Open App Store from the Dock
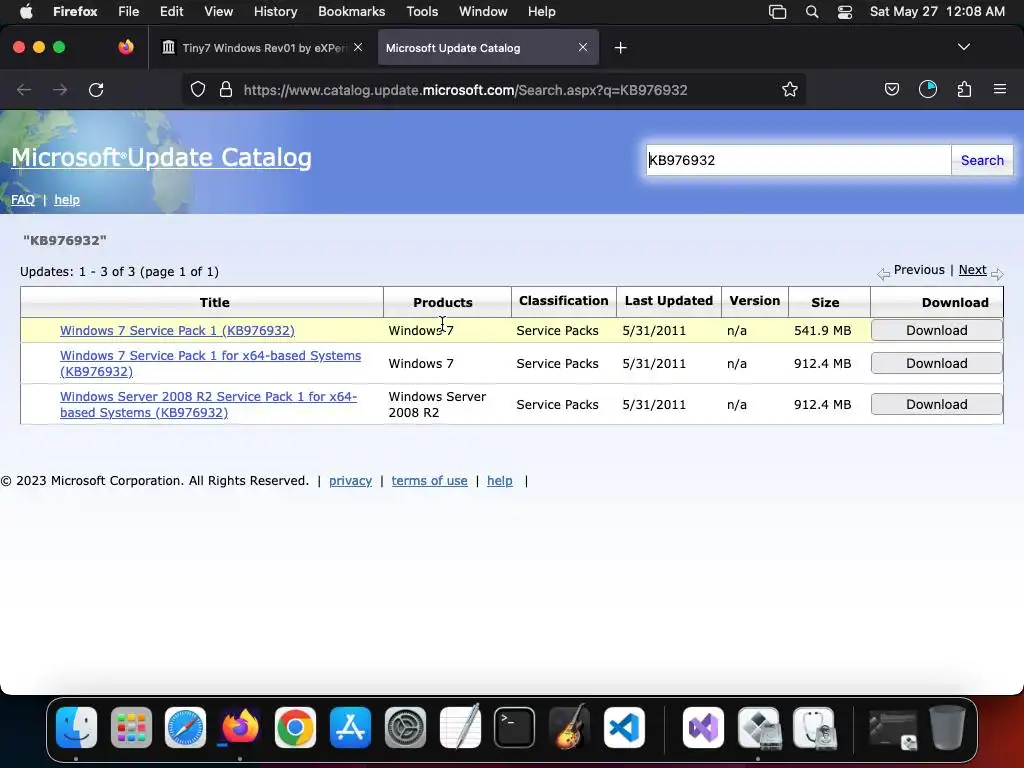 pos(350,727)
